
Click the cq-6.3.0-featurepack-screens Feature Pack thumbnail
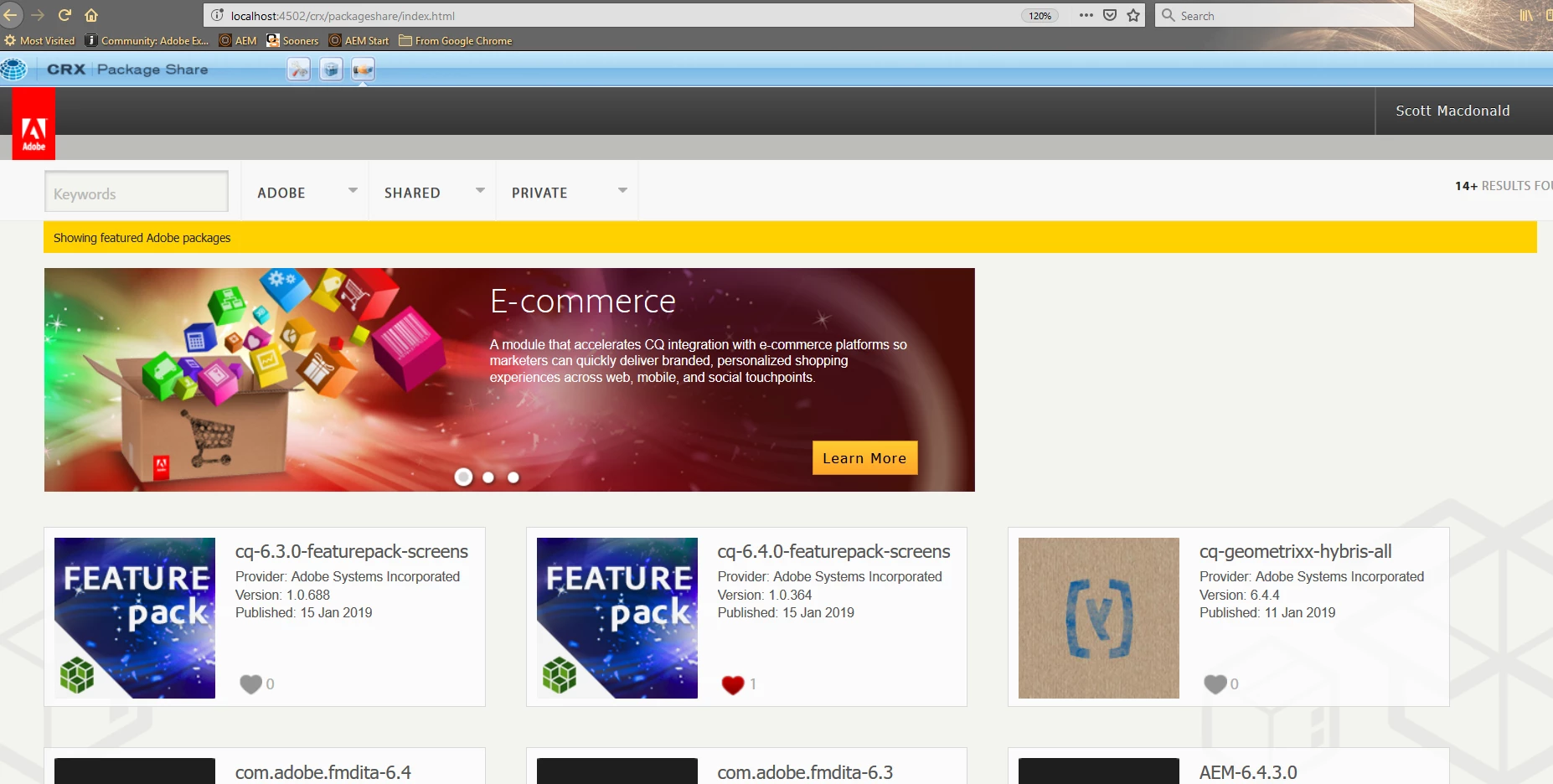tap(135, 618)
